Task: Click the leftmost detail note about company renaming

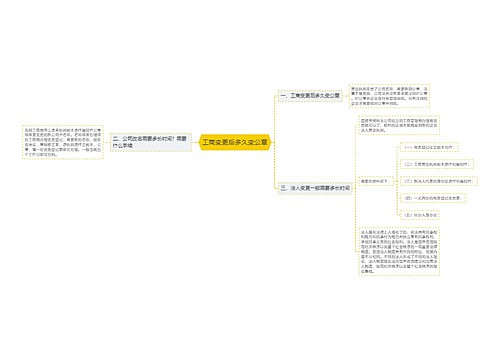Action: pyautogui.click(x=63, y=142)
